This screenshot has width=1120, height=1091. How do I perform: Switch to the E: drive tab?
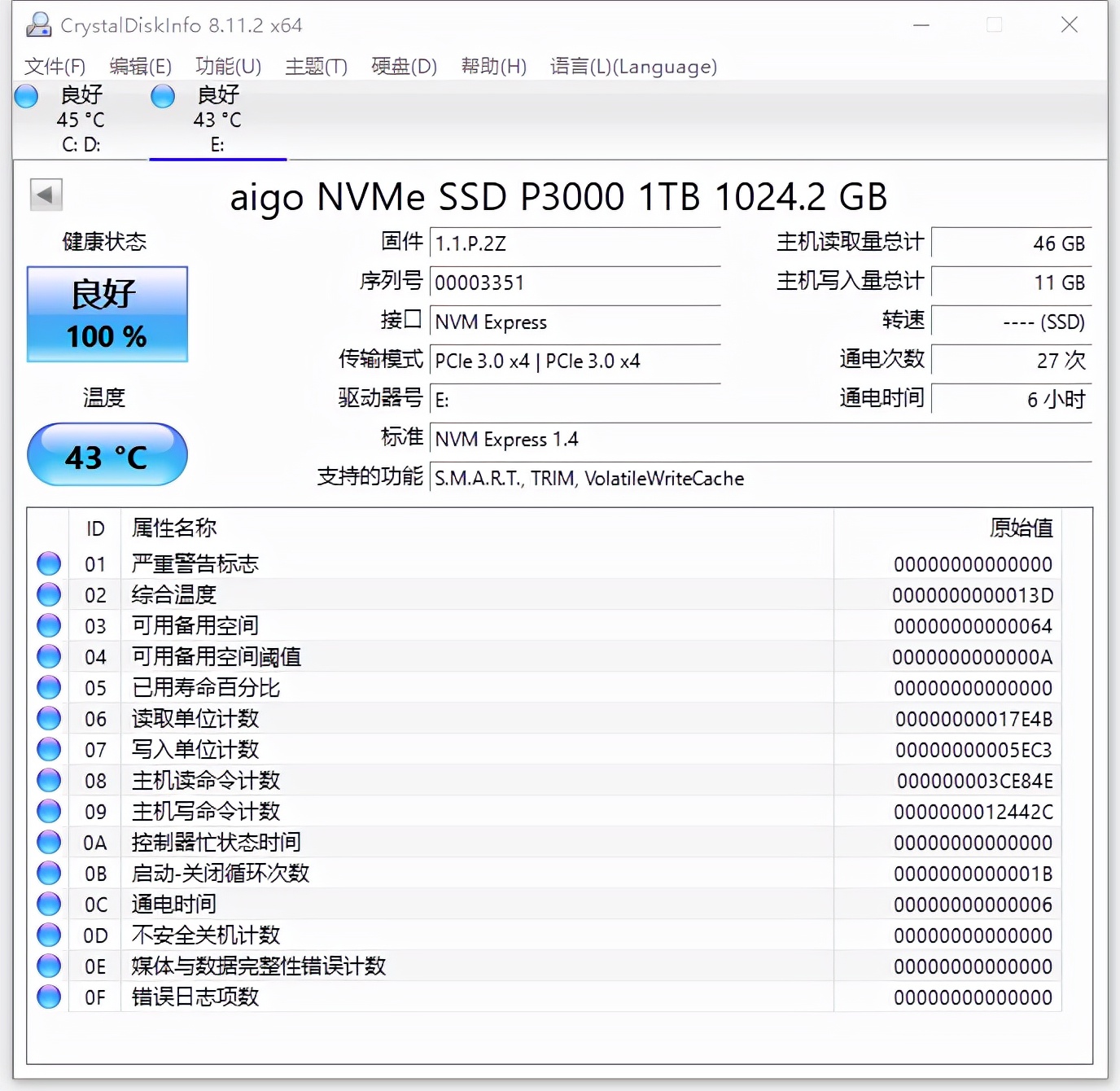[216, 120]
